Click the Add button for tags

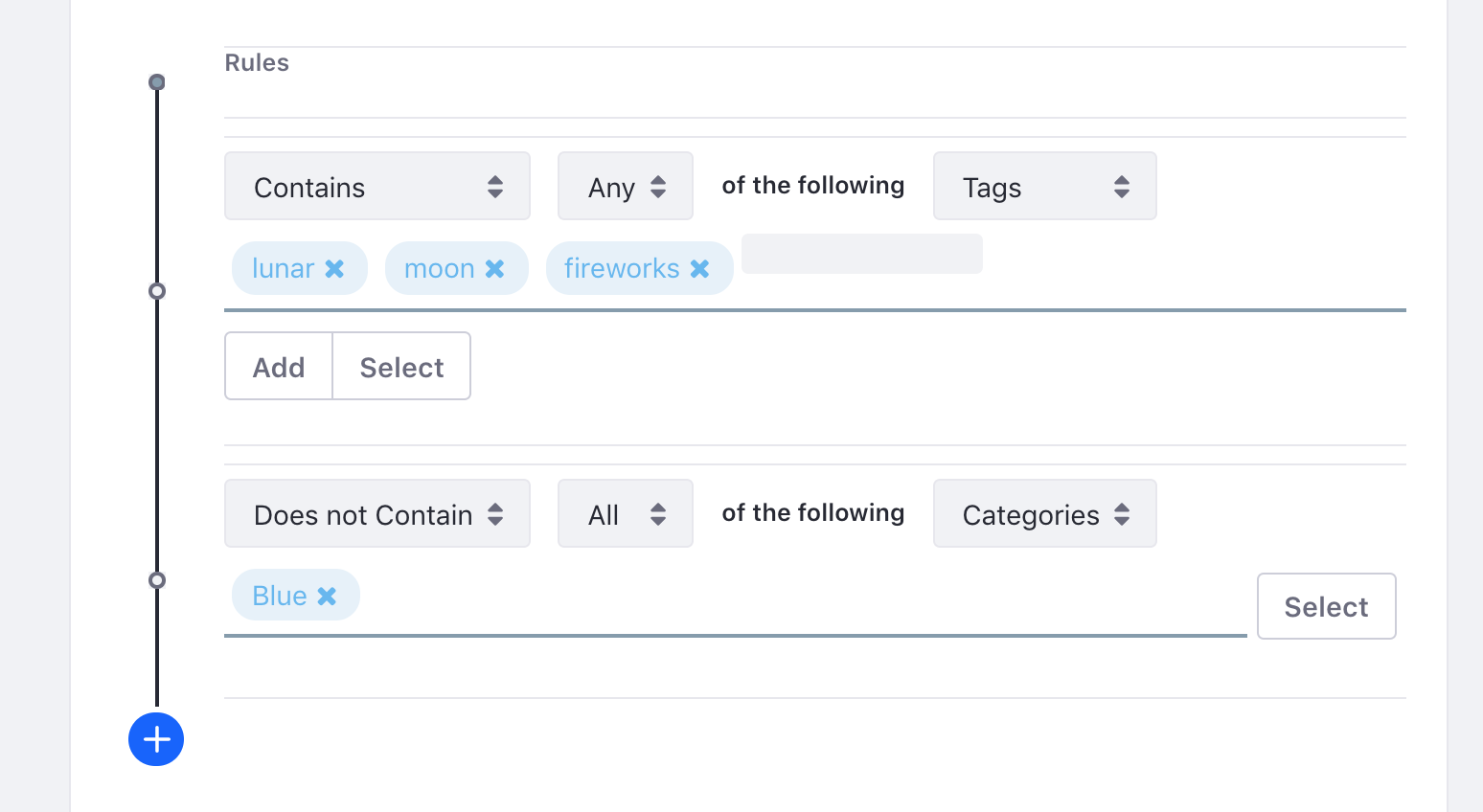pos(279,366)
